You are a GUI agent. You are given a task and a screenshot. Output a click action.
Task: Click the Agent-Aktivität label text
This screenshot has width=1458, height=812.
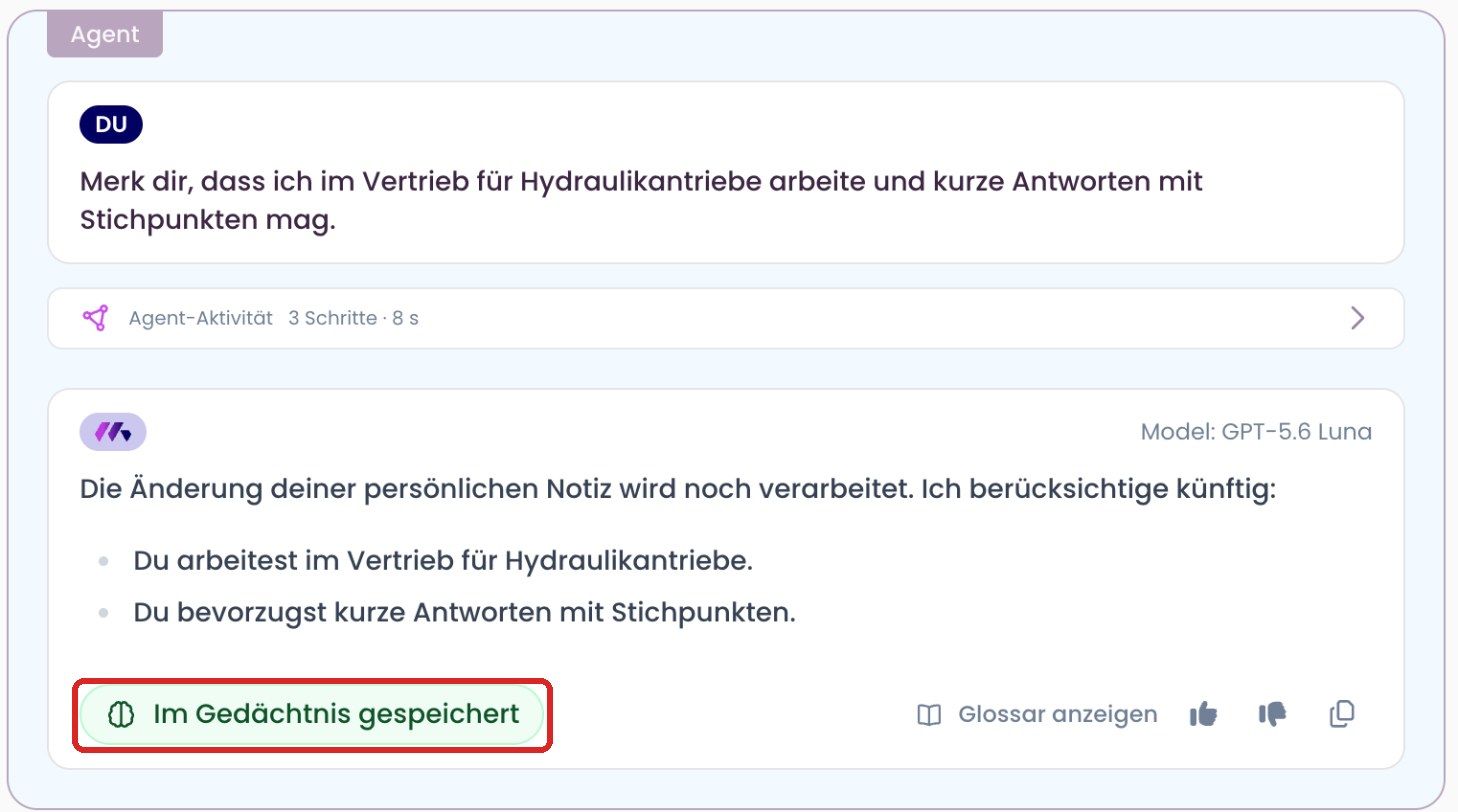coord(201,318)
